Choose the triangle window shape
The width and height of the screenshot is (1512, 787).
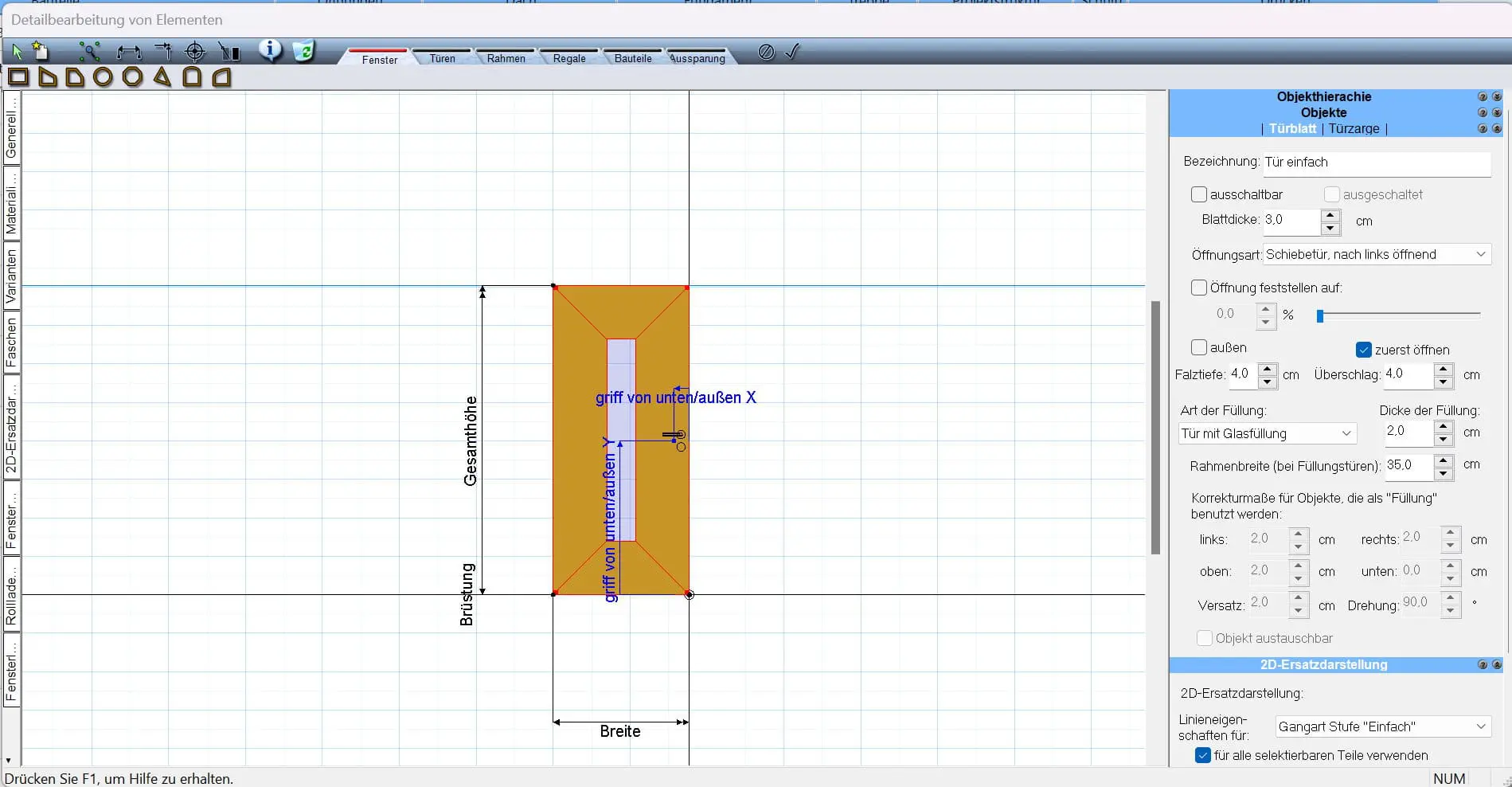coord(162,76)
